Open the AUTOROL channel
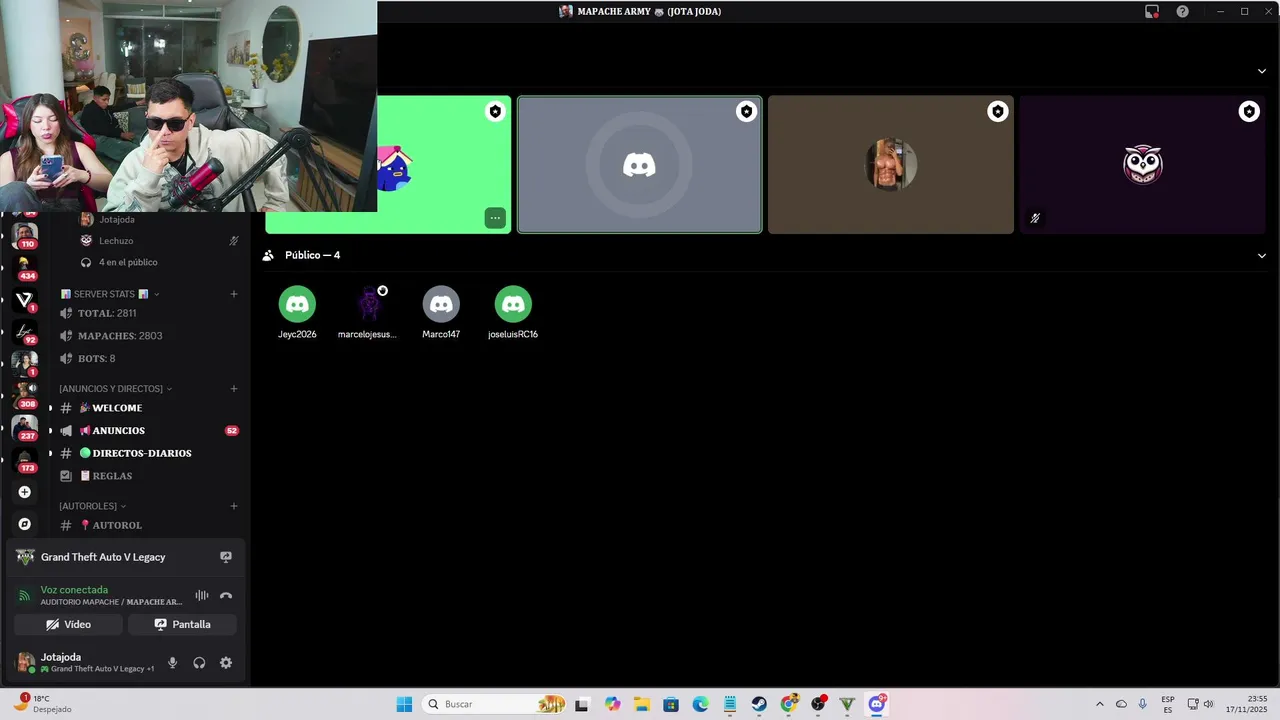Image resolution: width=1280 pixels, height=720 pixels. pos(149,525)
